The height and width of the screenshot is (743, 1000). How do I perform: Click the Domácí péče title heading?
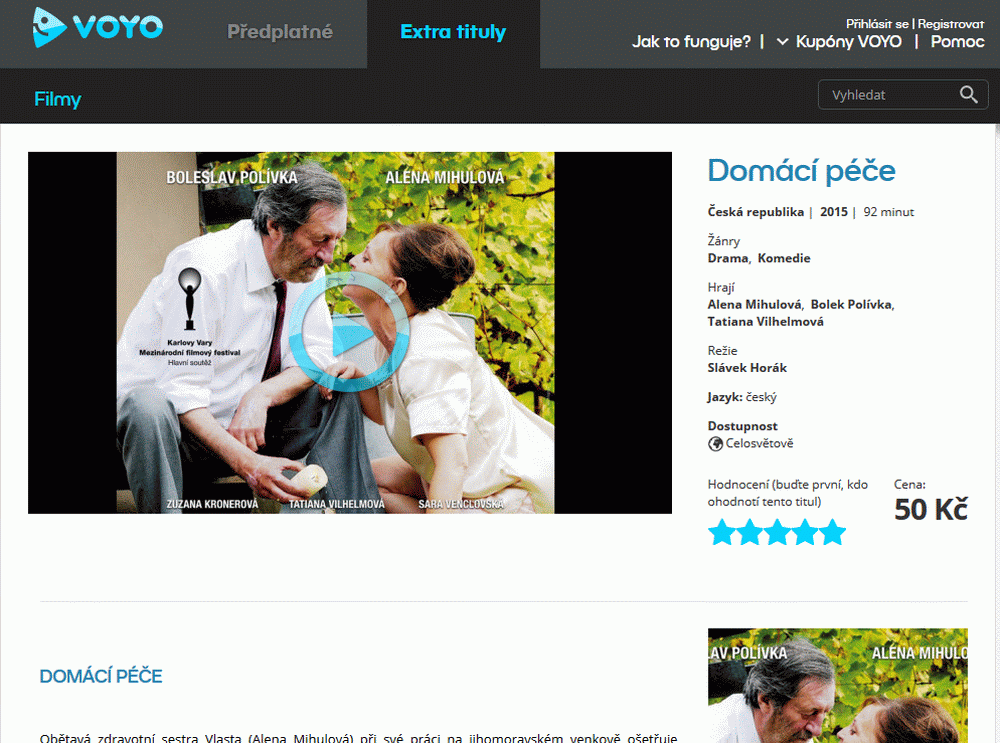pos(801,171)
